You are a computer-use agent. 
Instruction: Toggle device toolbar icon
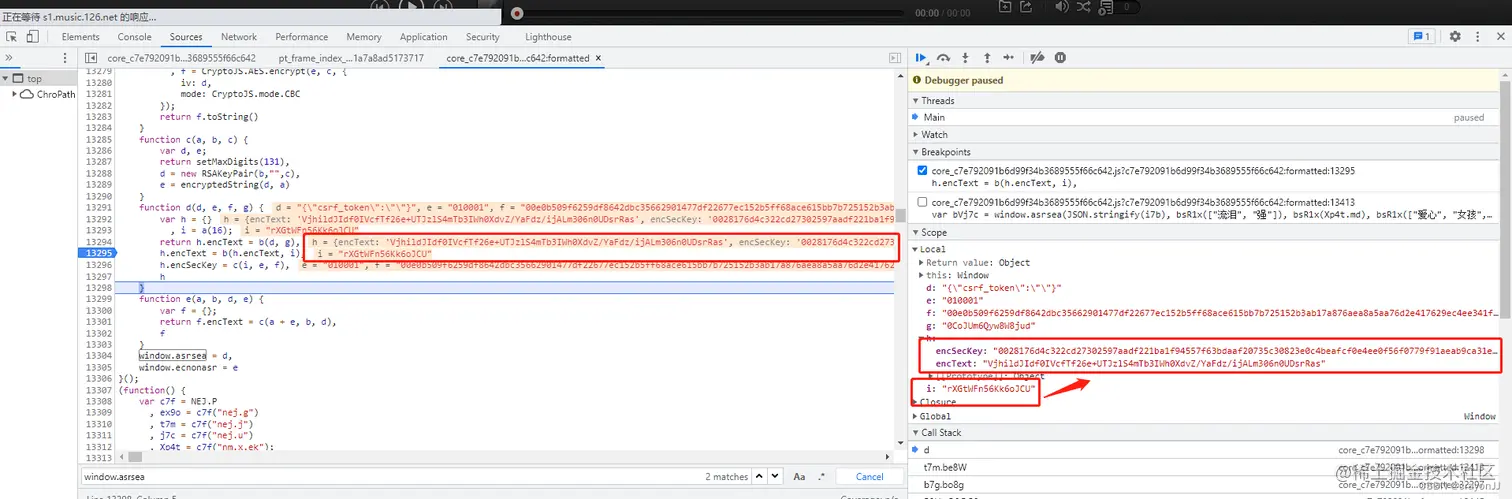coord(32,37)
